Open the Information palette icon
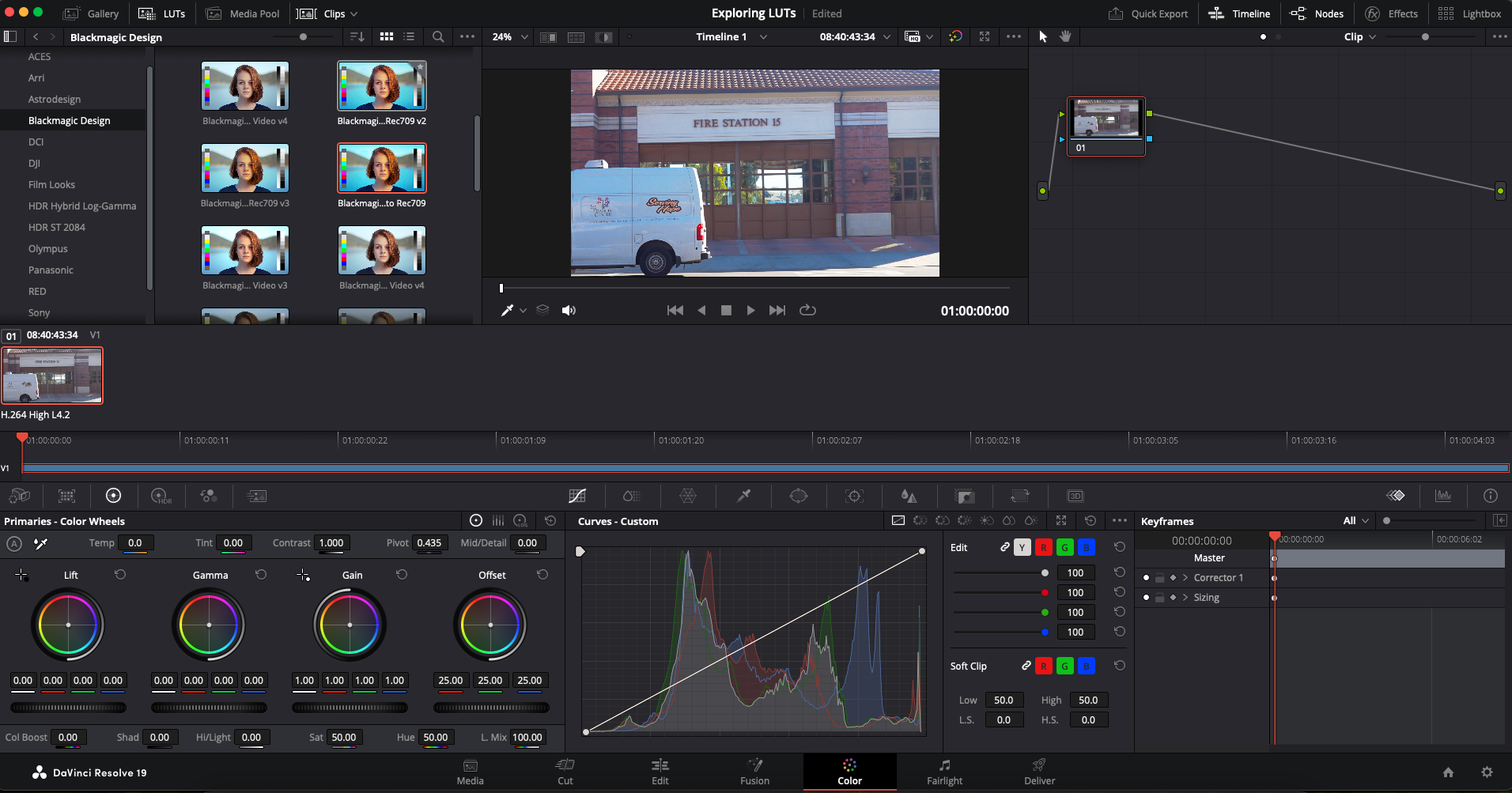Screen dimensions: 1512x793 (1491, 496)
